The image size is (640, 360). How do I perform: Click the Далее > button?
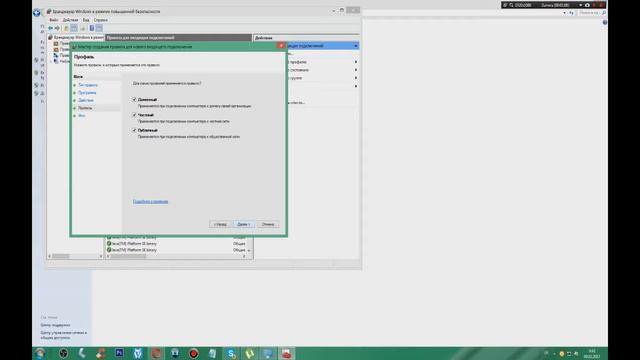tap(244, 224)
